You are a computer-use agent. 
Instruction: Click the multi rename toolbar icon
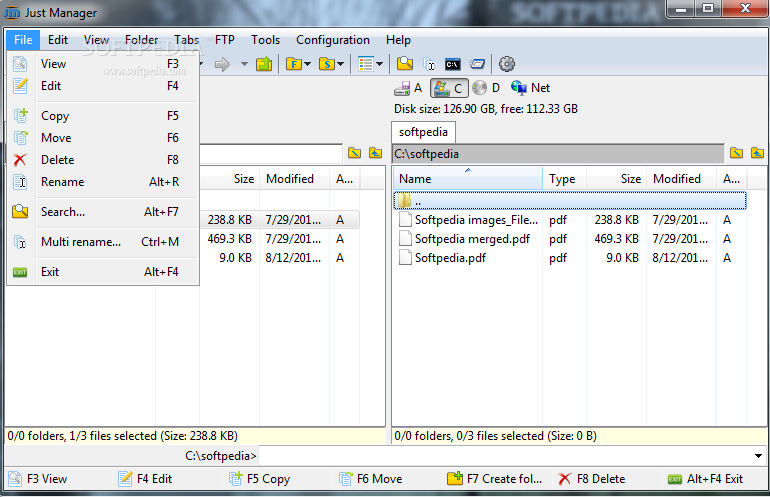point(429,64)
